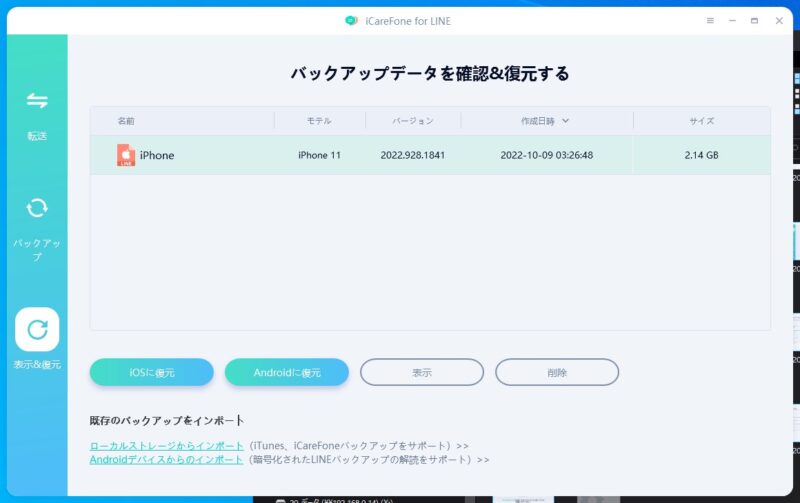
Task: Maximize the iCareFone for LINE window
Action: point(754,21)
